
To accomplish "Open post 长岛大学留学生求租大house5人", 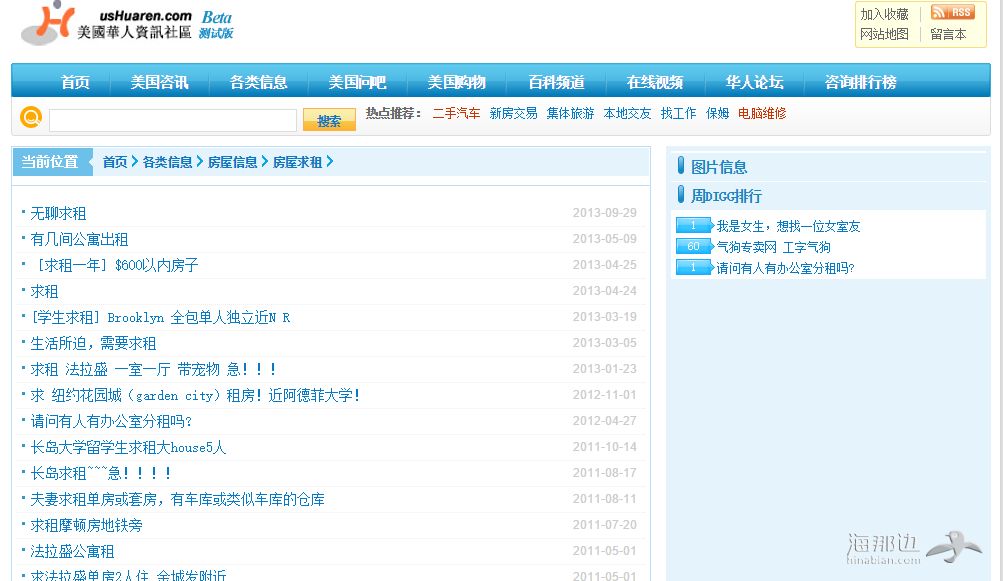I will 128,447.
